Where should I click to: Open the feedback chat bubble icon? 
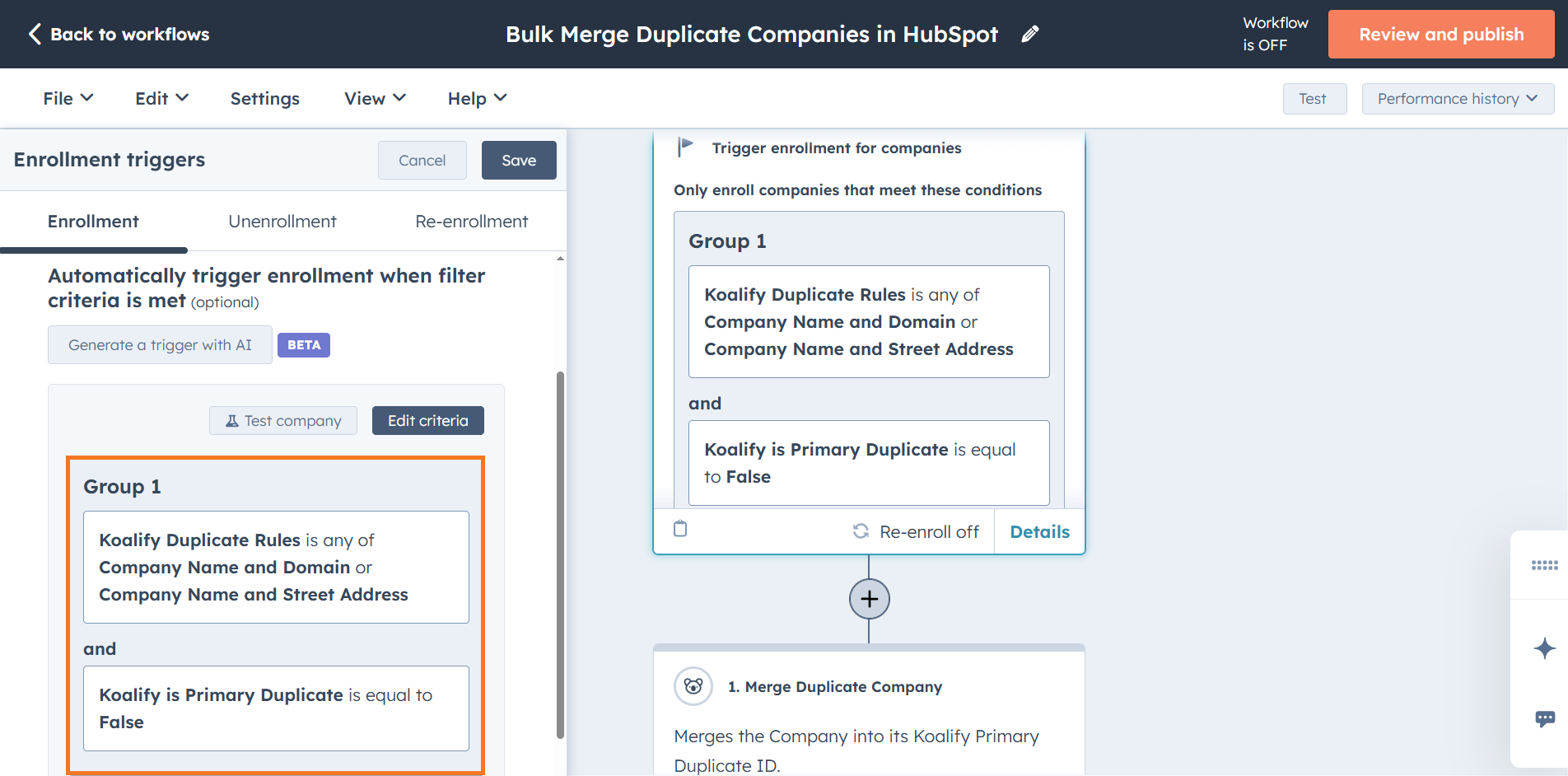click(1544, 718)
